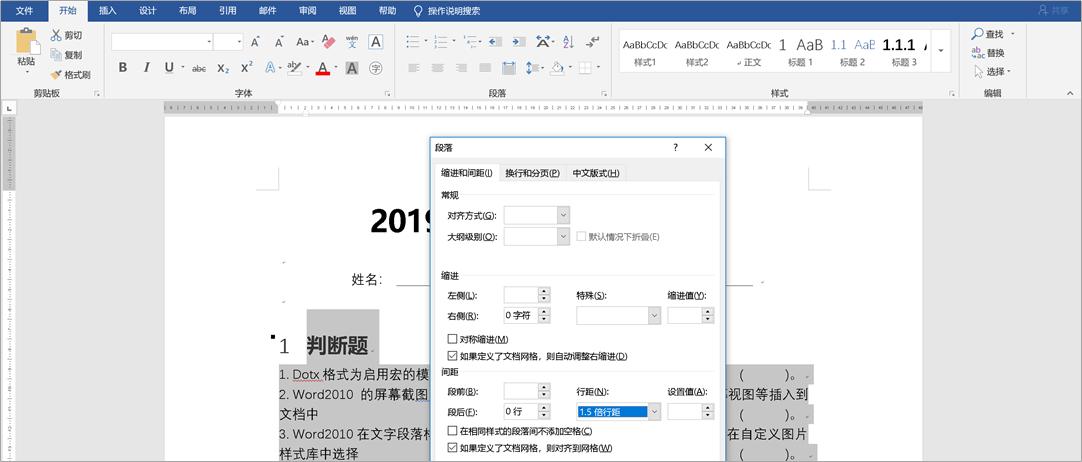Click the bullet list icon
Viewport: 1082px width, 462px height.
413,42
